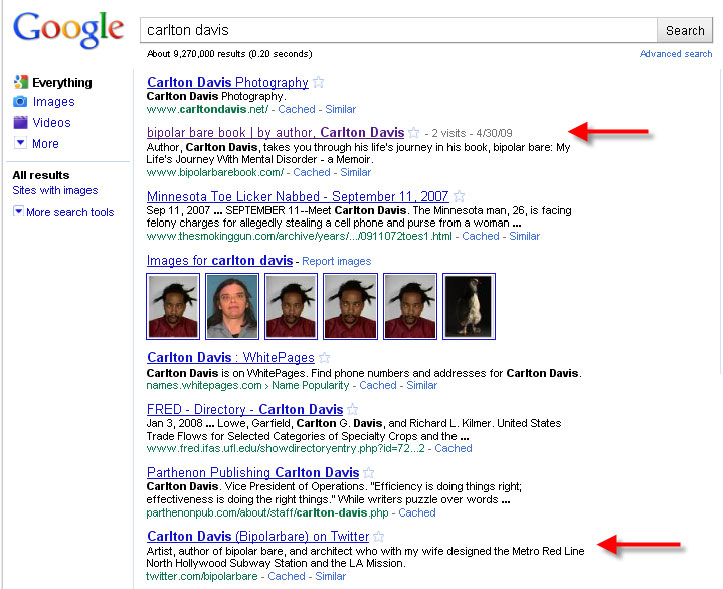The width and height of the screenshot is (723, 589).
Task: Select the Videos search category
Action: tap(51, 123)
